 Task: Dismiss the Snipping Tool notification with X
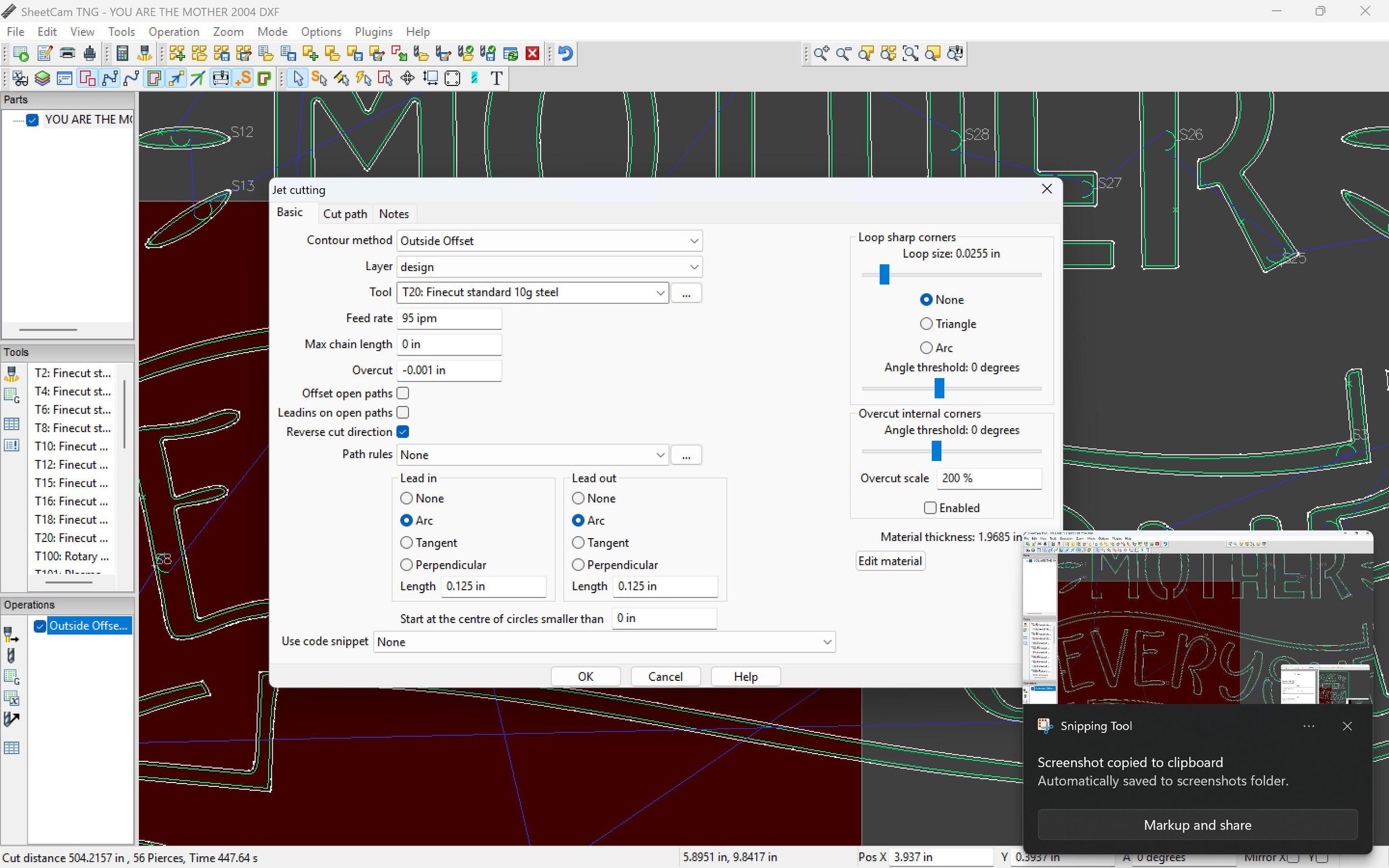coord(1348,726)
